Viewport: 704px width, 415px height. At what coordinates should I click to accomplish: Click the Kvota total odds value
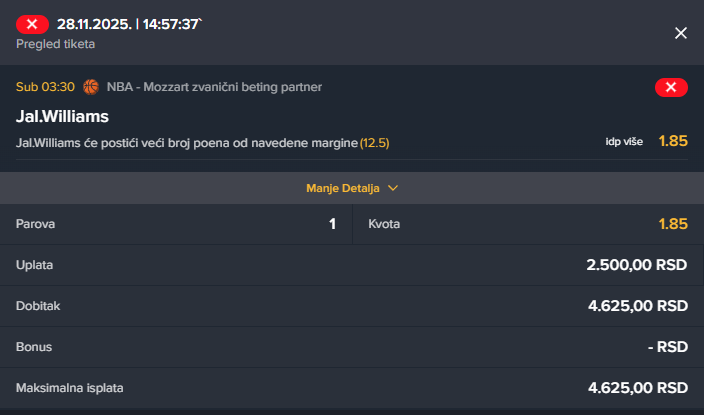[x=673, y=224]
